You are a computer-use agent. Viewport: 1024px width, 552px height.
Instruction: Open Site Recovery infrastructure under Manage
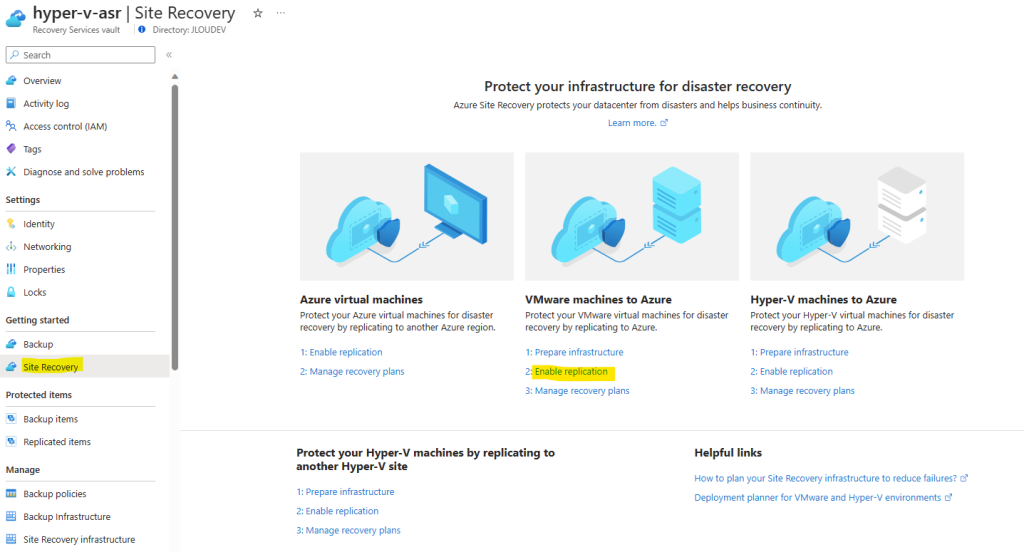pyautogui.click(x=79, y=540)
